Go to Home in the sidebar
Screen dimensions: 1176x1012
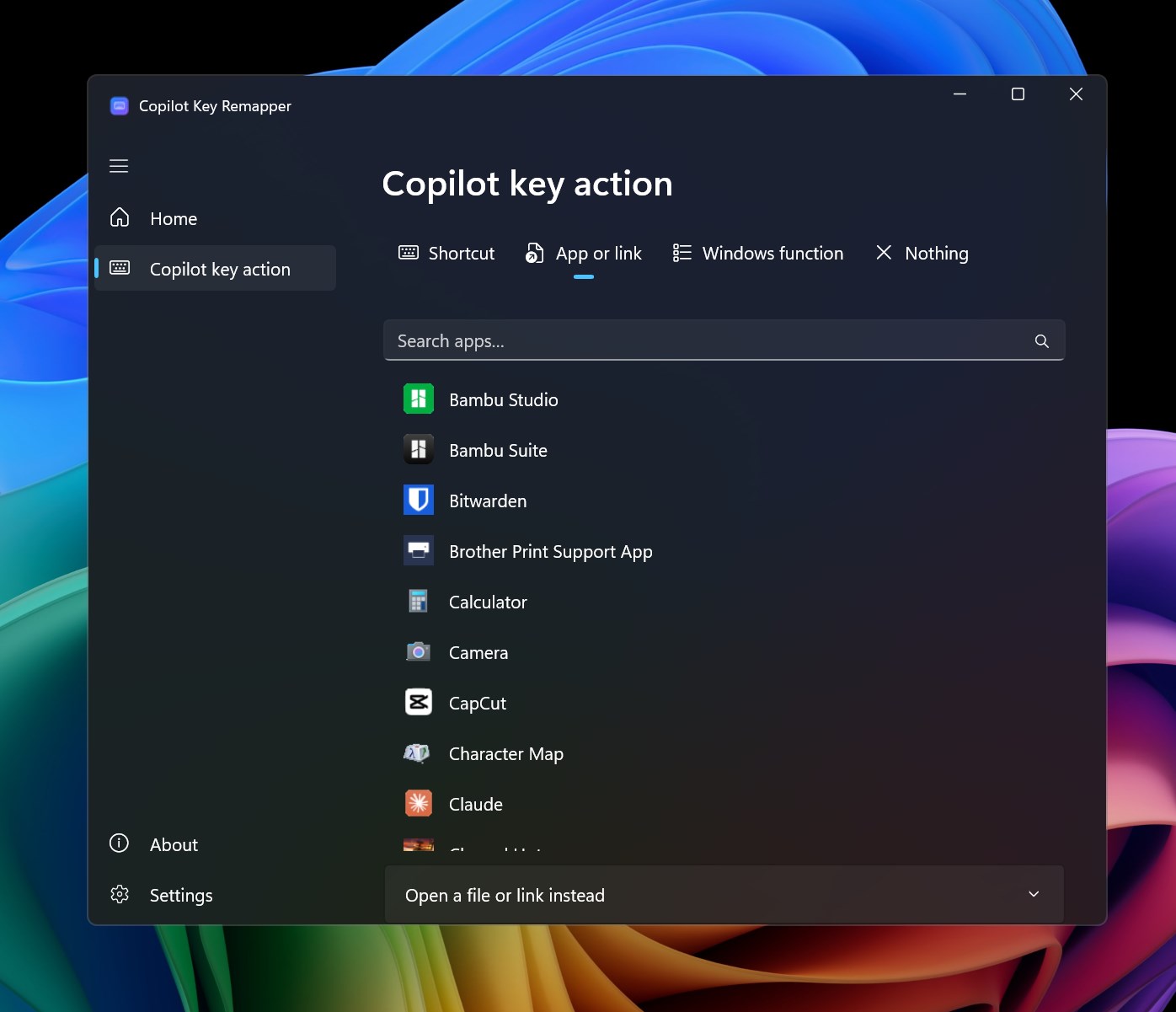point(216,218)
